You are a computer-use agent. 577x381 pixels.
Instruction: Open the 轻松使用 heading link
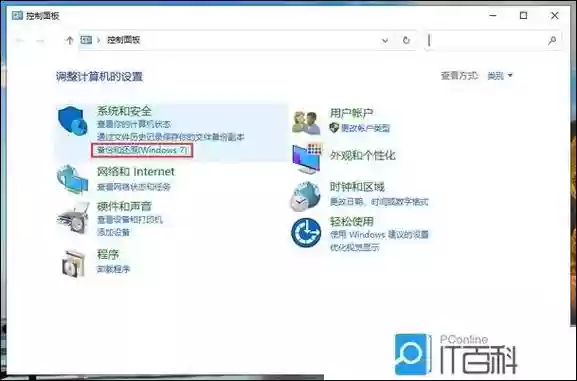[351, 221]
